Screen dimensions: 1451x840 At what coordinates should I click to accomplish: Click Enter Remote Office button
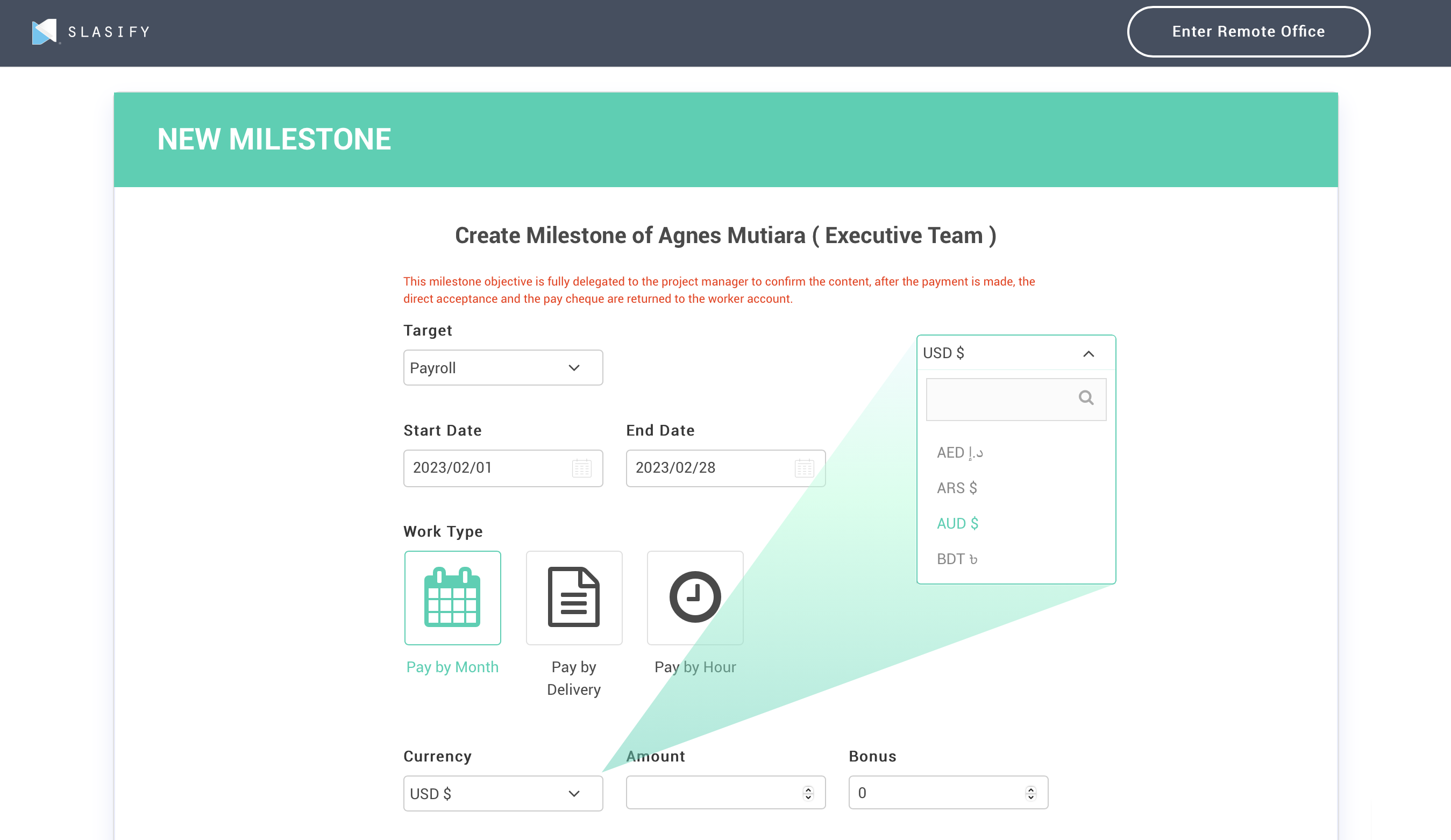point(1248,32)
